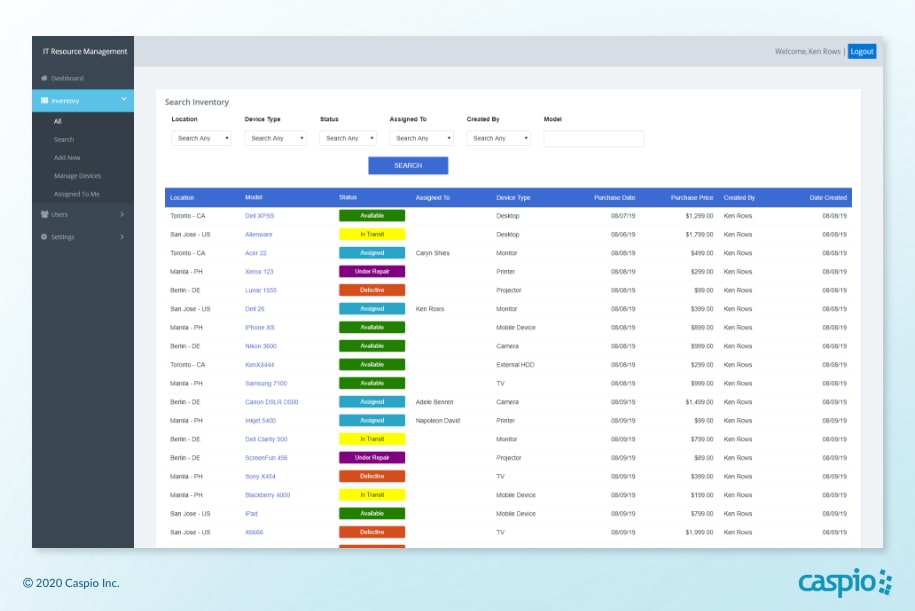This screenshot has height=611, width=915.
Task: Click the Model text input field
Action: [593, 139]
